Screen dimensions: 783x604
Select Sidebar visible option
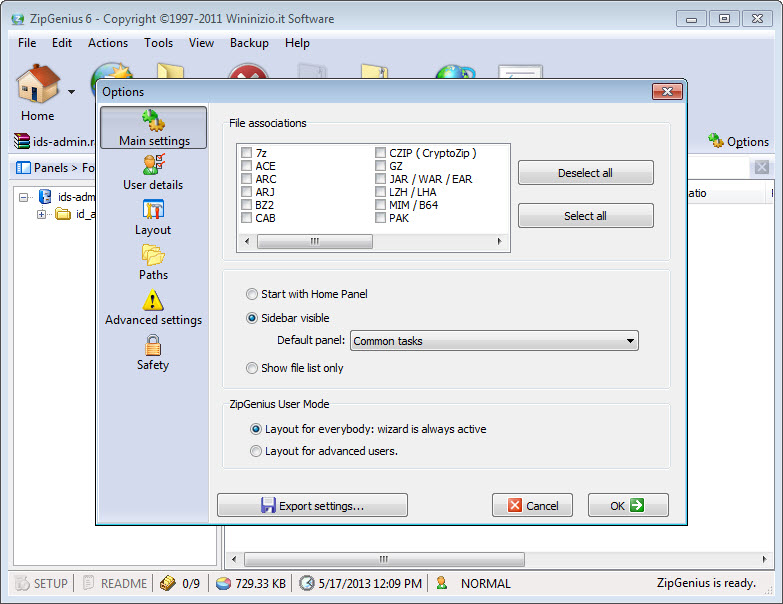coord(252,318)
